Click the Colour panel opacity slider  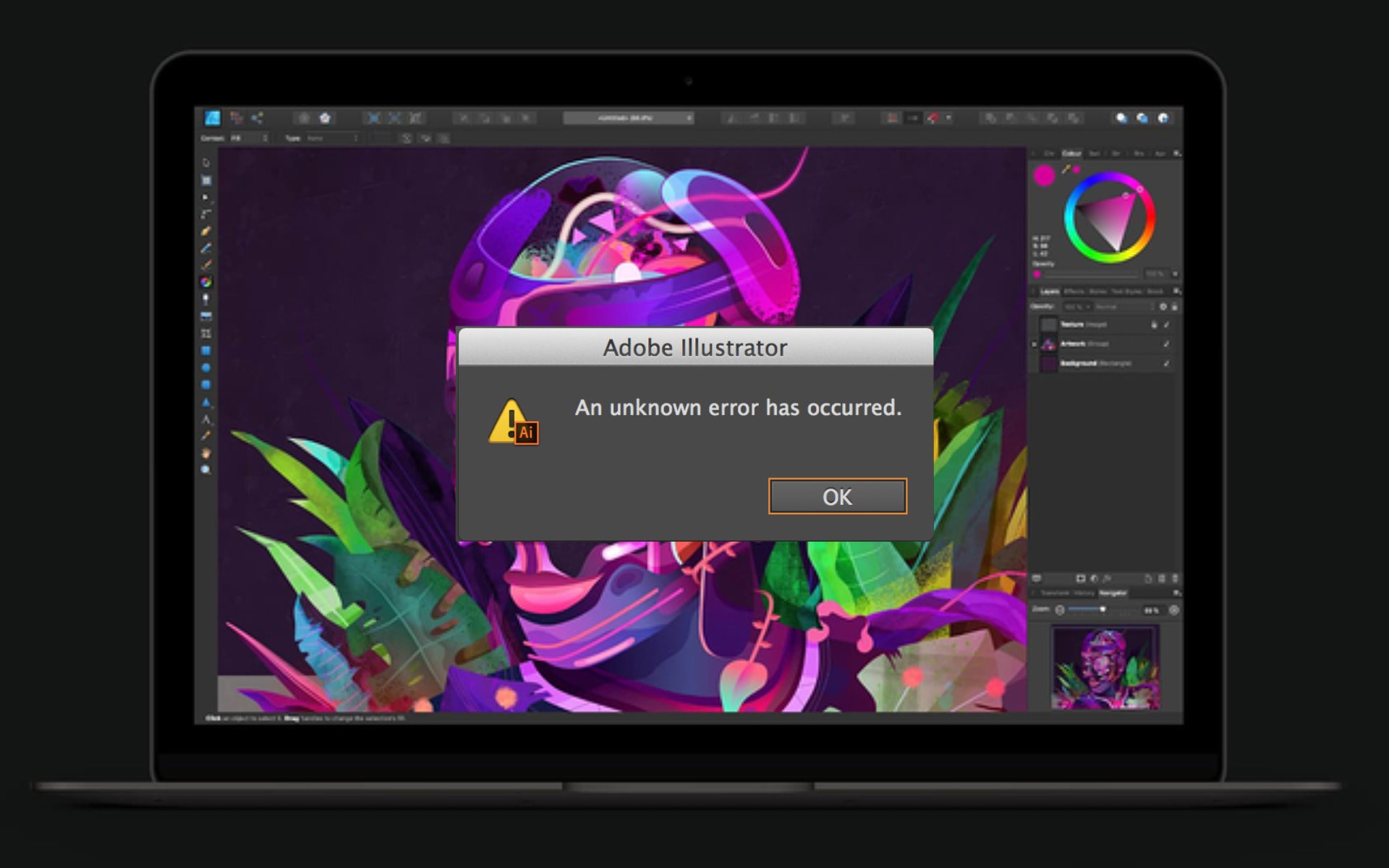click(x=1091, y=277)
